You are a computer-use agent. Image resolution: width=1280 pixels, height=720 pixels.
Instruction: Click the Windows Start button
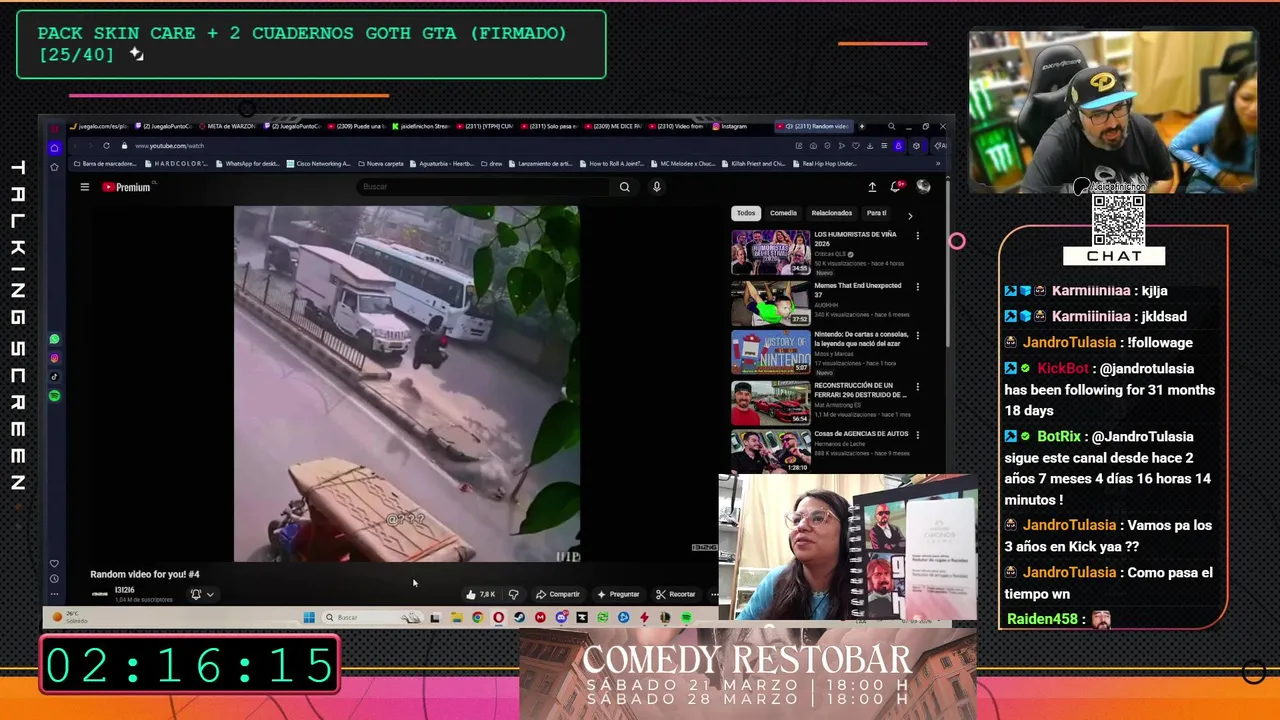pos(309,618)
